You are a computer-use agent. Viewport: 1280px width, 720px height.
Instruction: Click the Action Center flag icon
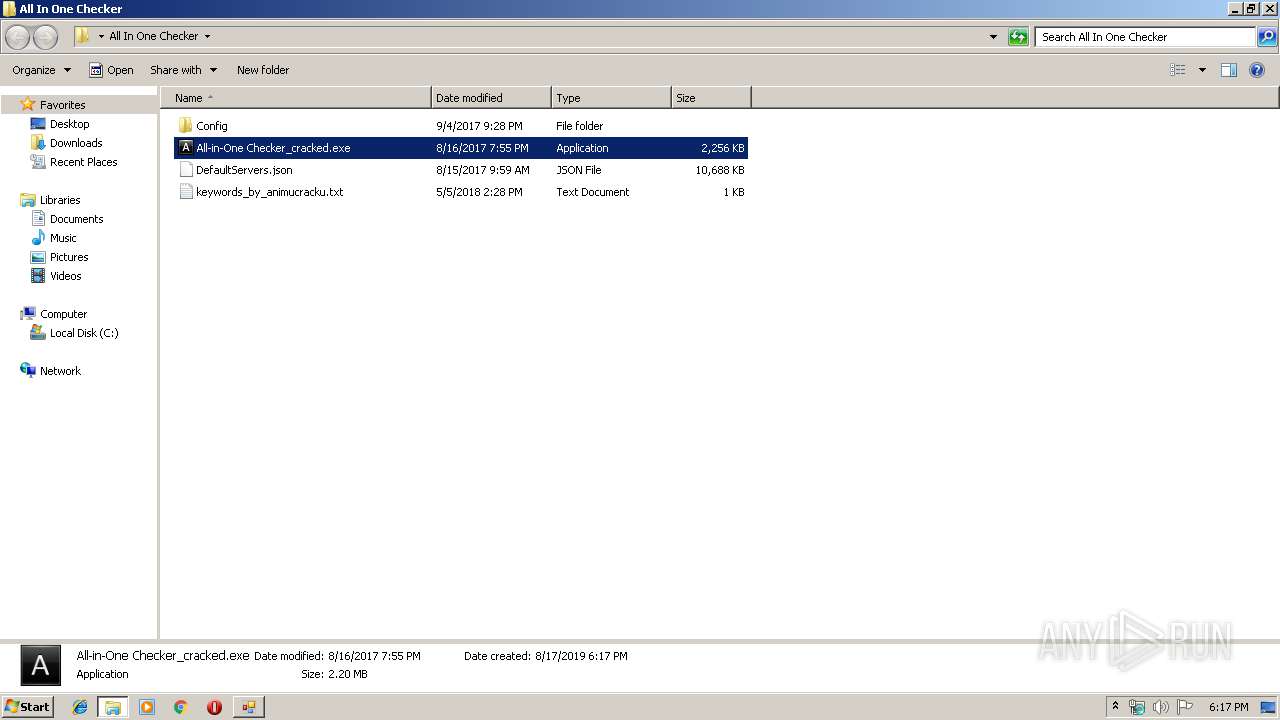click(1185, 707)
